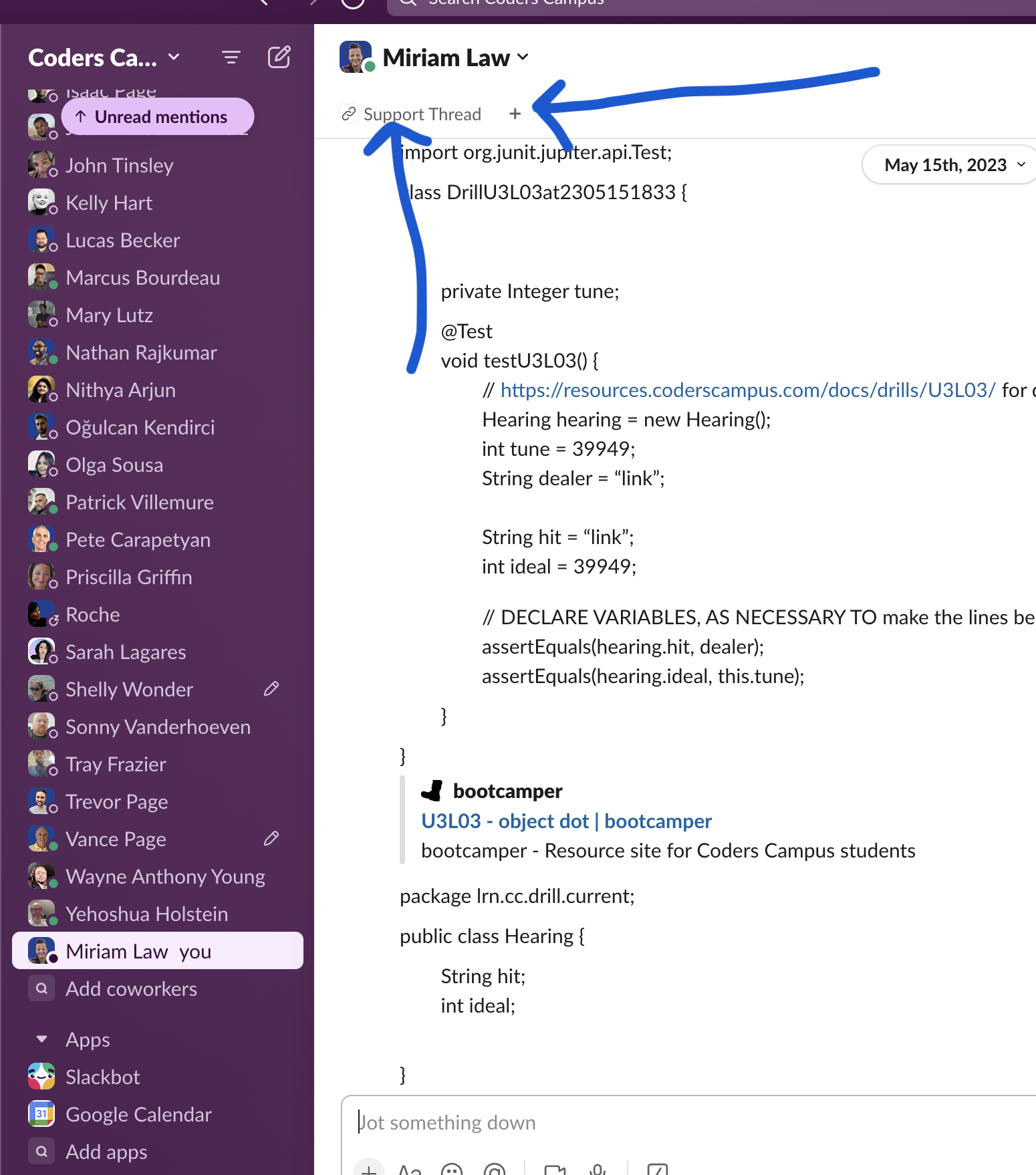Open Patrick Villemure conversation
This screenshot has height=1175, width=1036.
(x=158, y=502)
